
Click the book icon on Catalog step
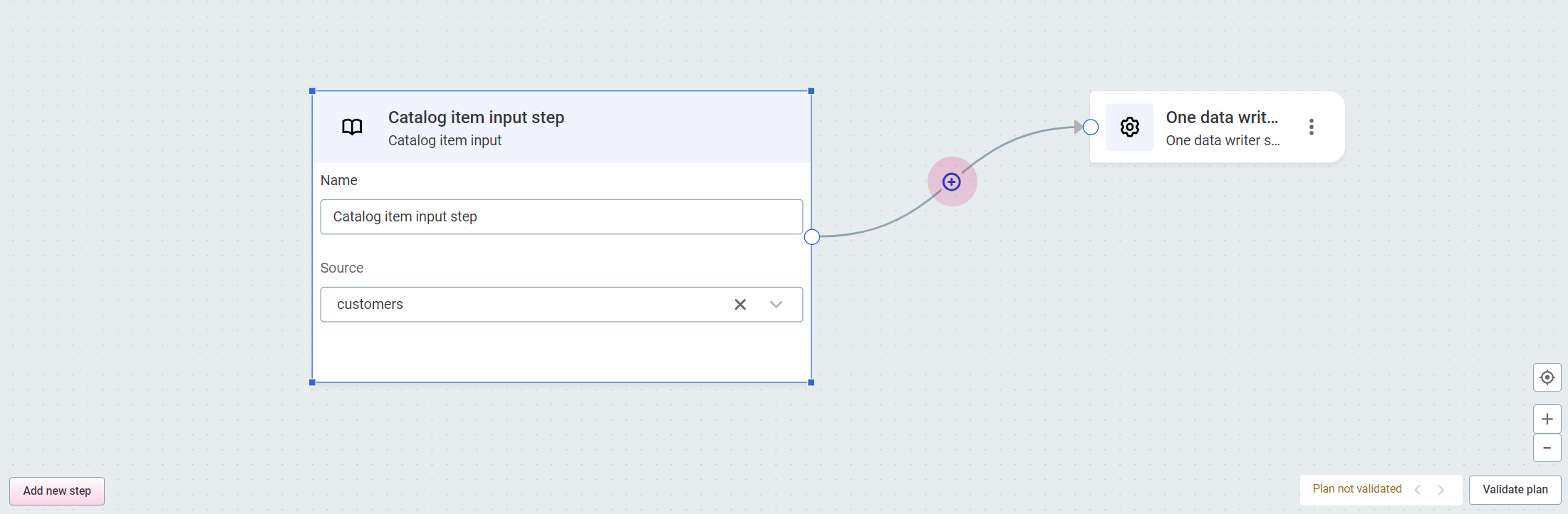click(x=352, y=127)
